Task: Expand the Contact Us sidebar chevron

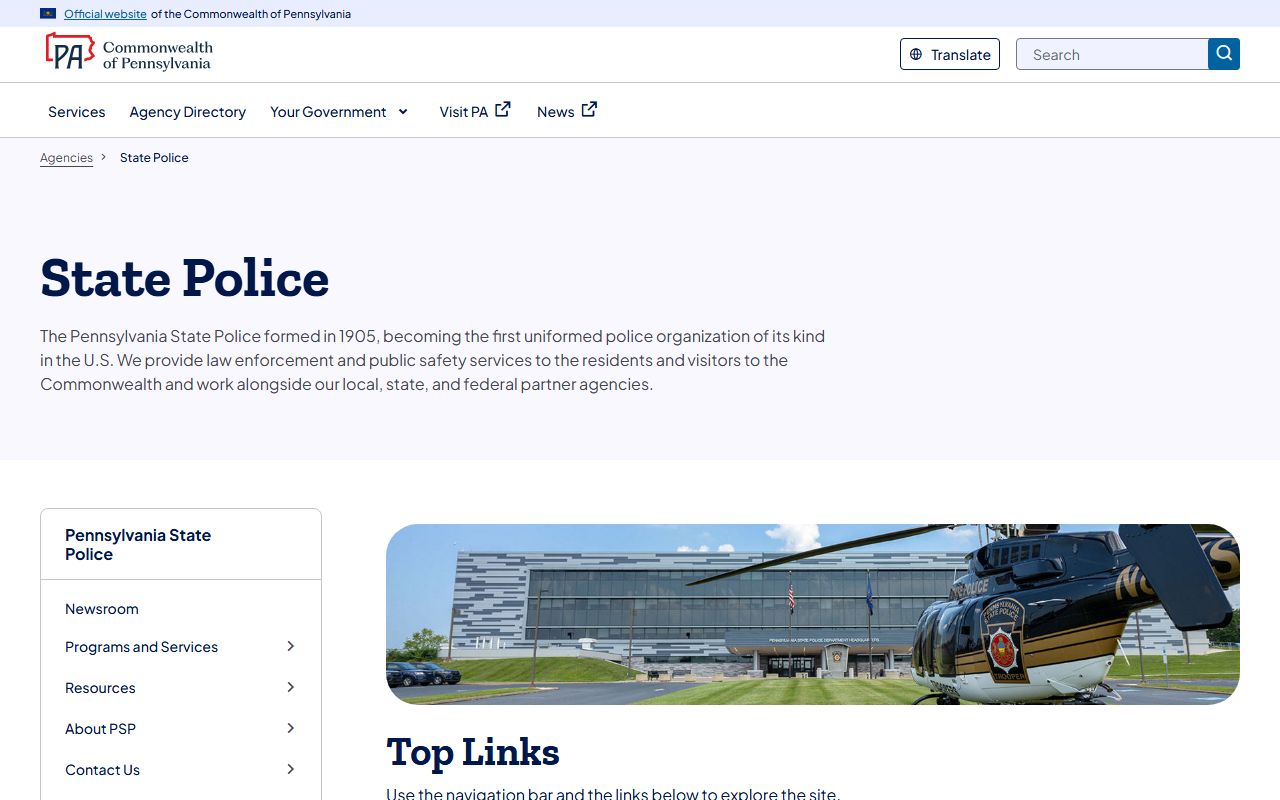Action: (290, 770)
